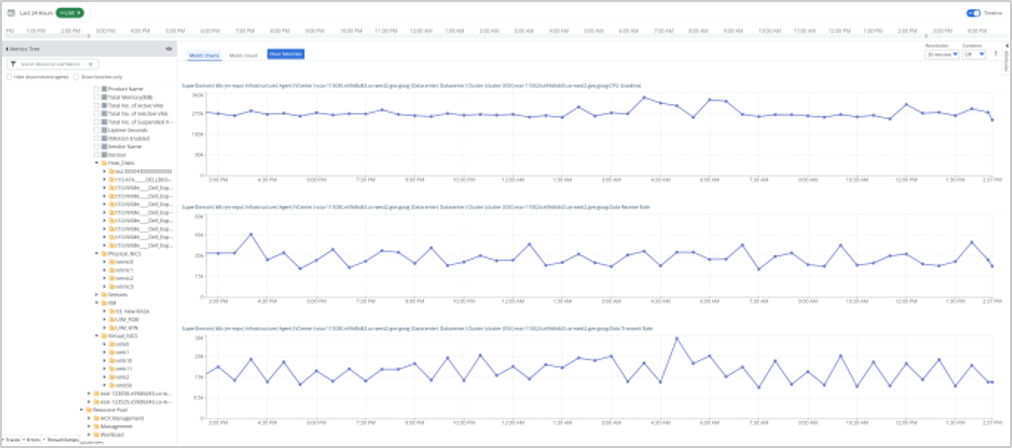Select the vmnic2 folder item
1012x448 pixels.
coord(121,278)
